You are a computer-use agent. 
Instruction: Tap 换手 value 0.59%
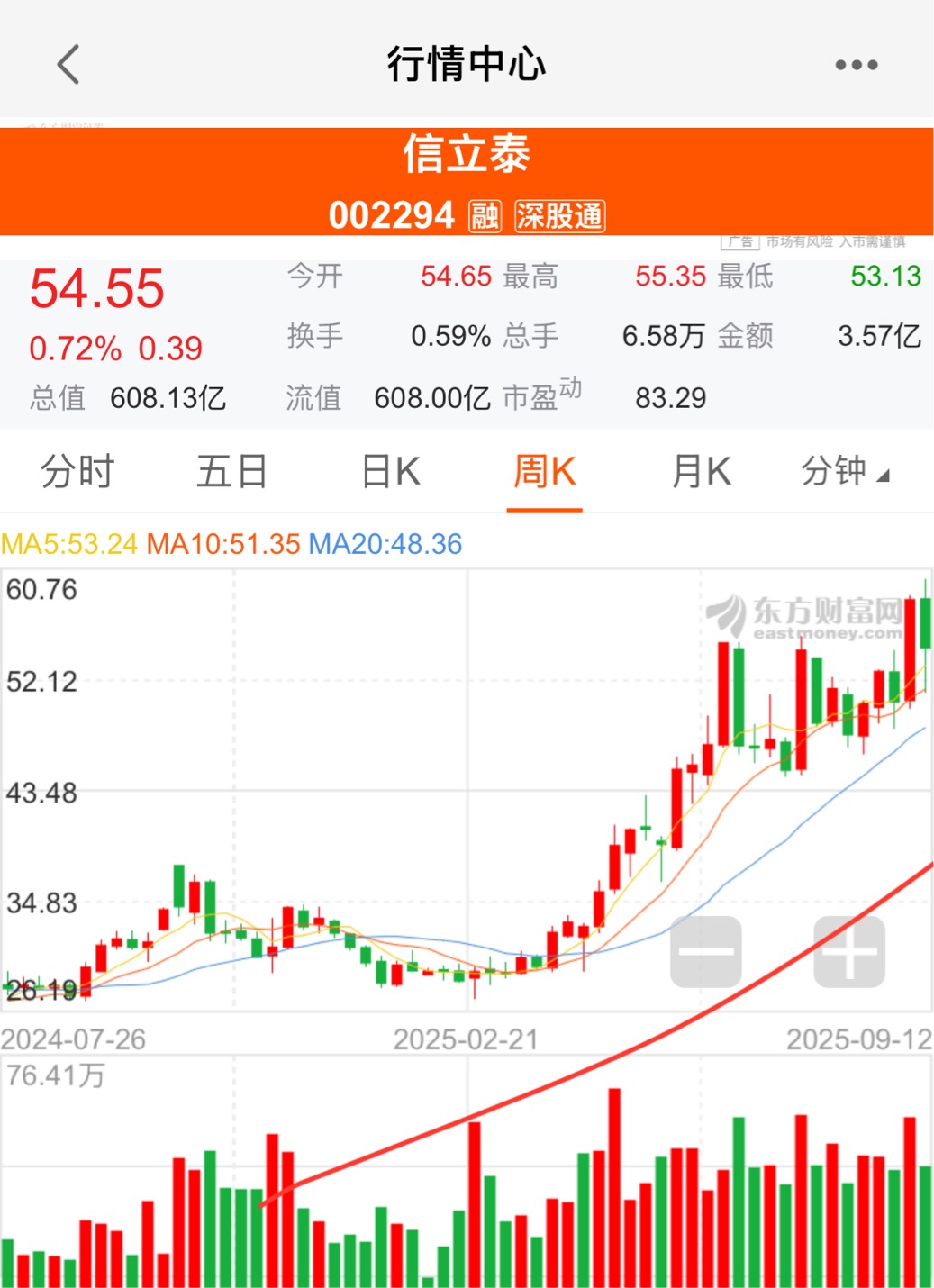[x=450, y=336]
